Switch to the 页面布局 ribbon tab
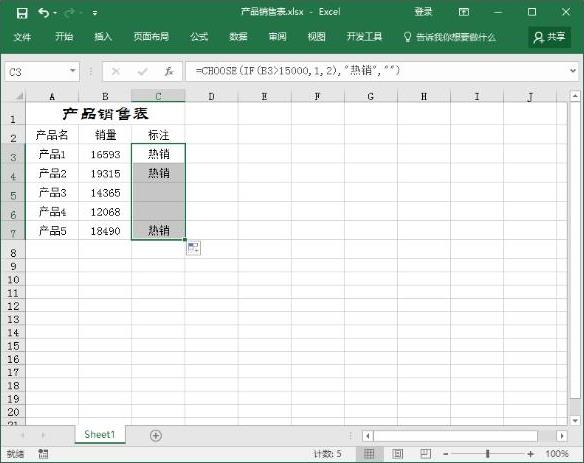 point(151,37)
